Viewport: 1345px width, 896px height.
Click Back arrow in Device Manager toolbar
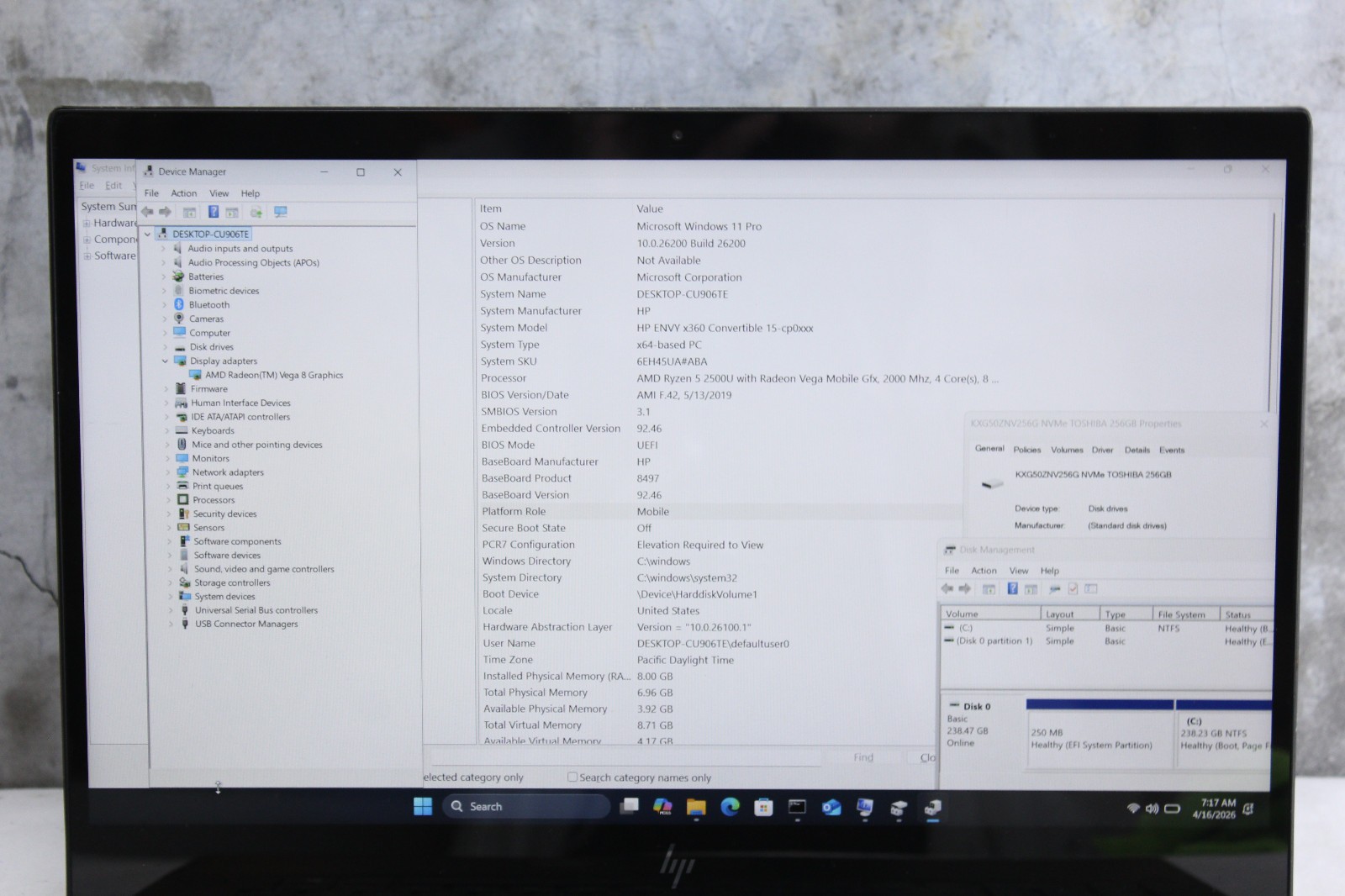[147, 212]
